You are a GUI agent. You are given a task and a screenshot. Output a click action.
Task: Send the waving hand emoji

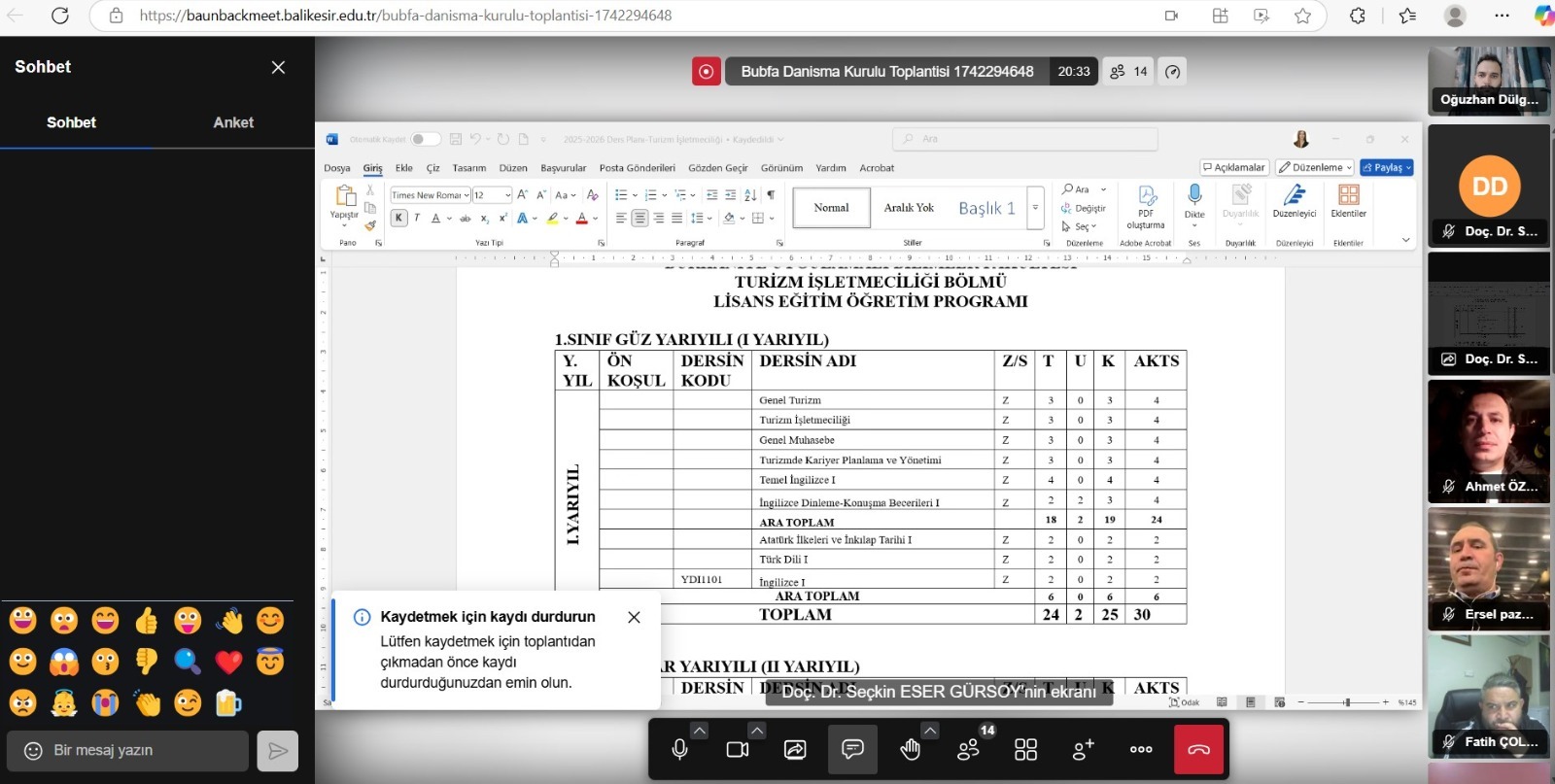click(229, 620)
